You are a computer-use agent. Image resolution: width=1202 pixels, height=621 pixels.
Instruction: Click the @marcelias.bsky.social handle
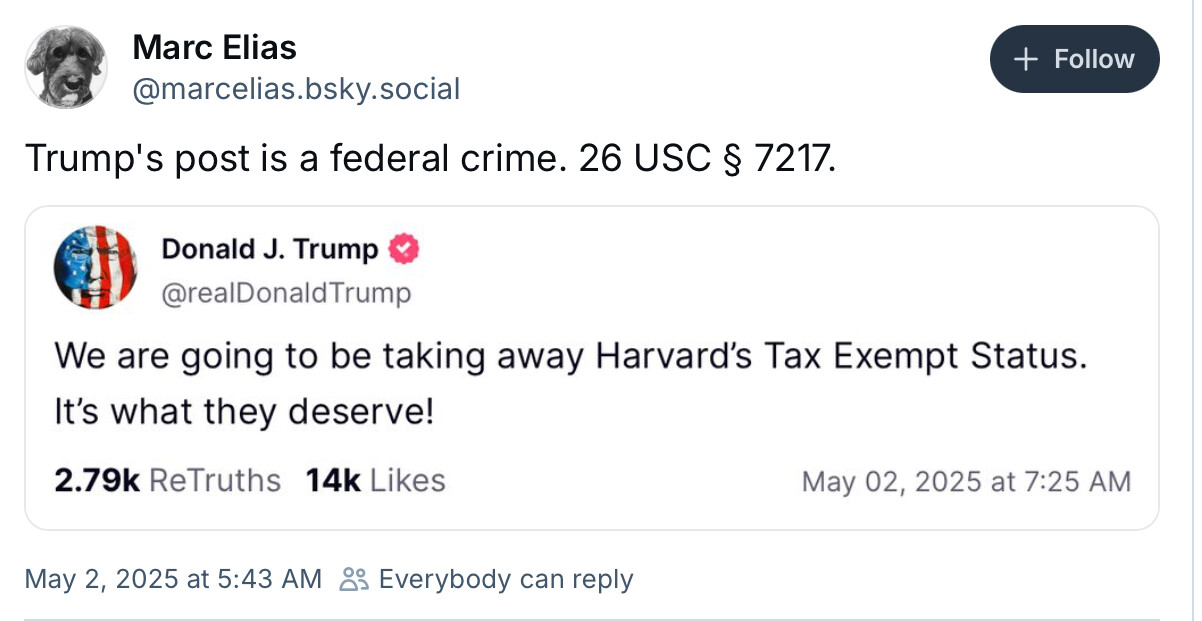point(295,89)
